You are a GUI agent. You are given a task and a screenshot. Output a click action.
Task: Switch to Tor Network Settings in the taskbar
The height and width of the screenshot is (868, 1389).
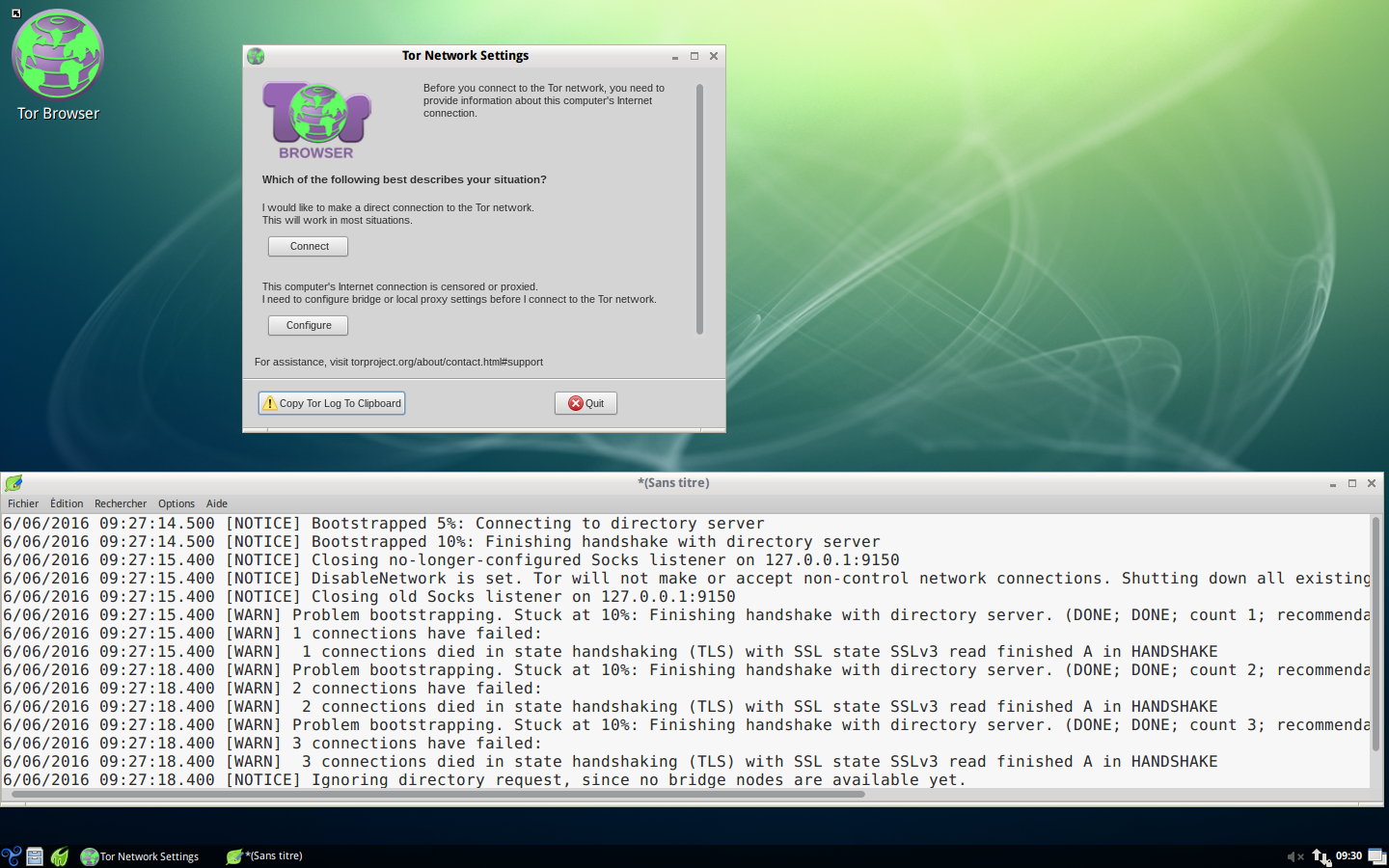141,856
